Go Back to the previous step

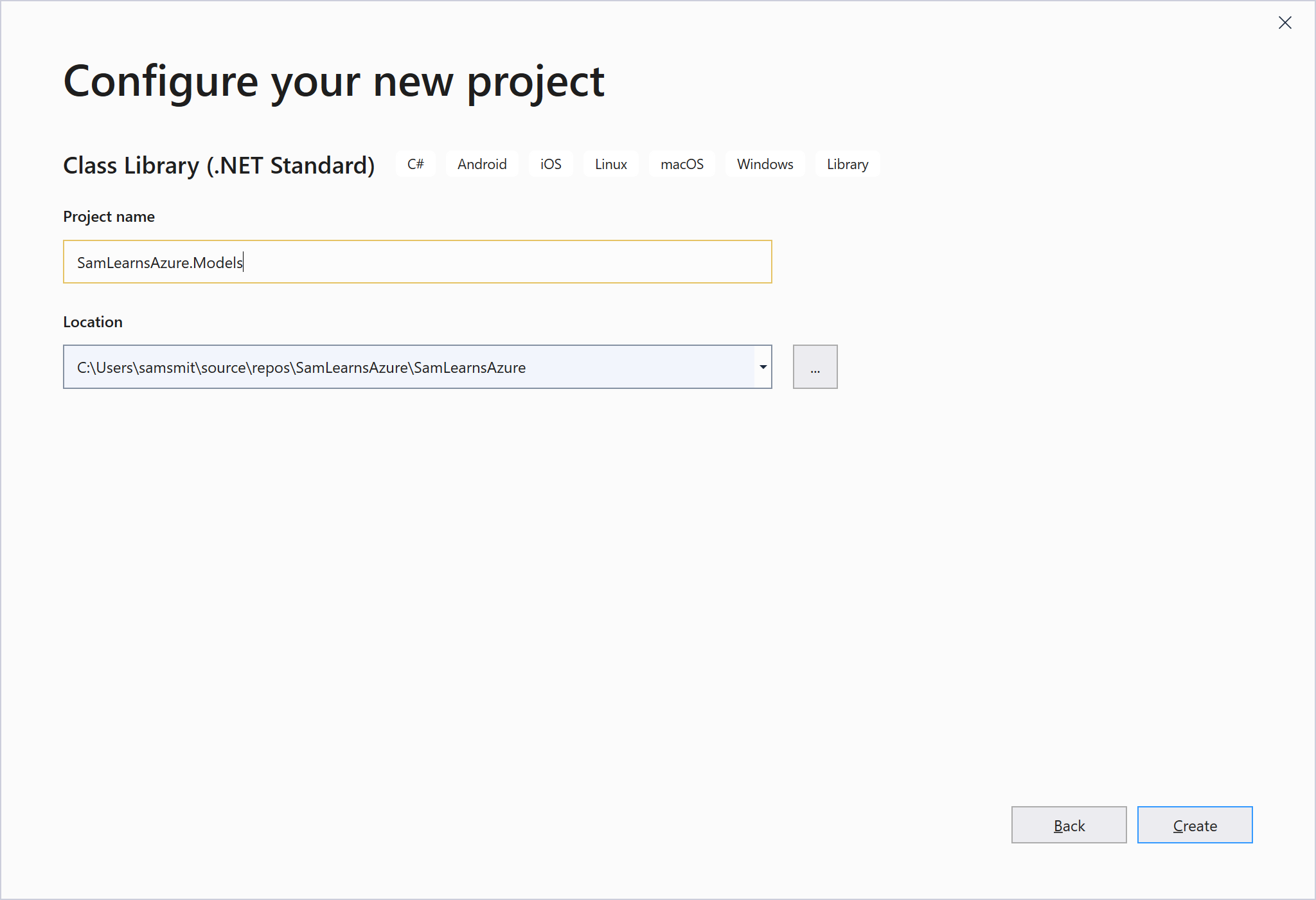point(1069,825)
